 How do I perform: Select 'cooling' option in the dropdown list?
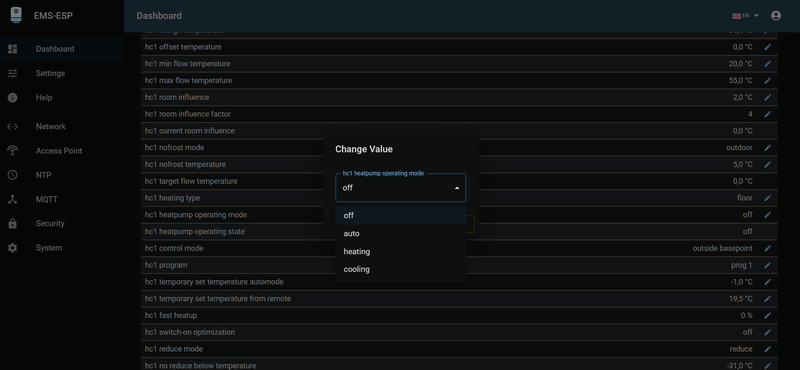coord(401,269)
